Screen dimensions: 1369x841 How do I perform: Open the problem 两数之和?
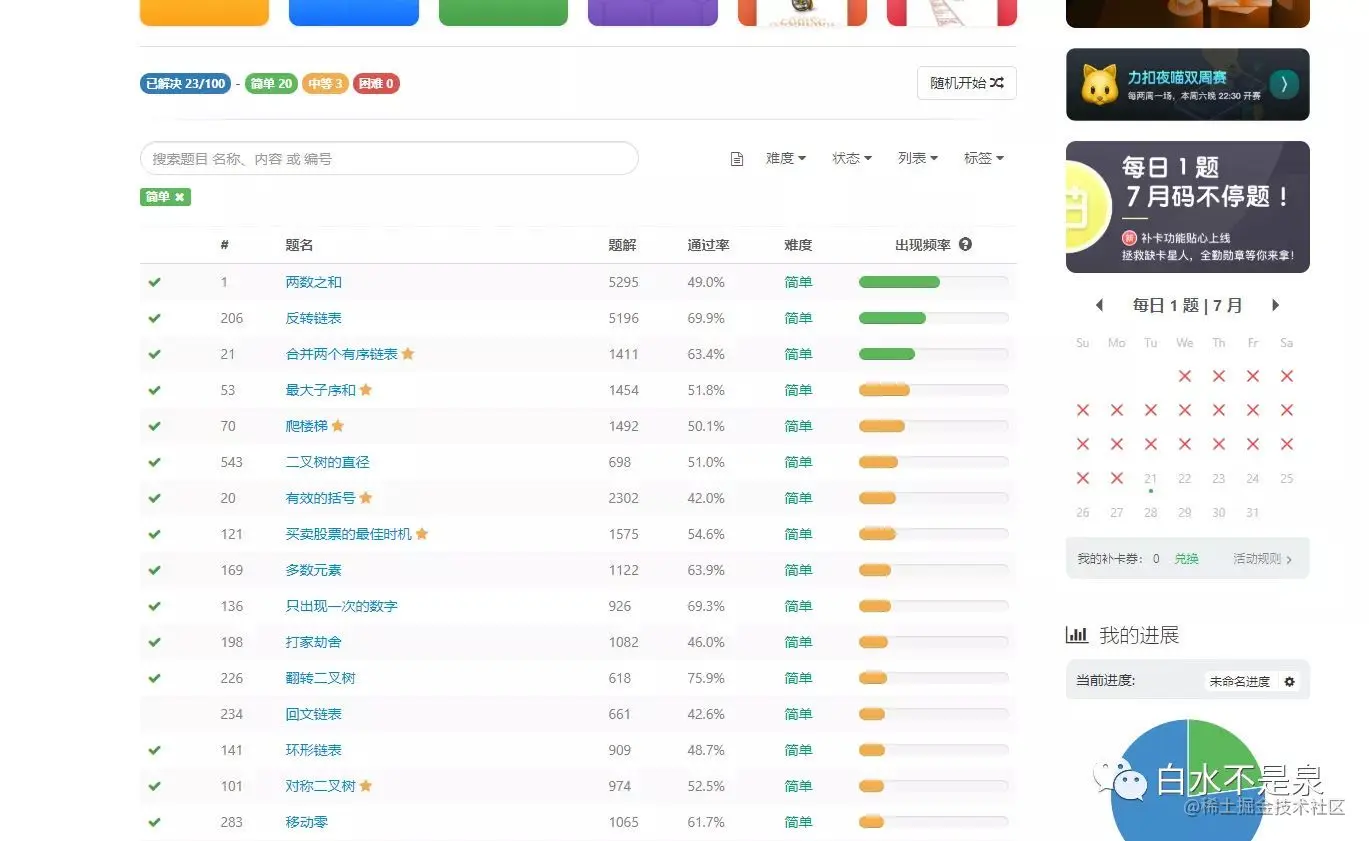(314, 282)
